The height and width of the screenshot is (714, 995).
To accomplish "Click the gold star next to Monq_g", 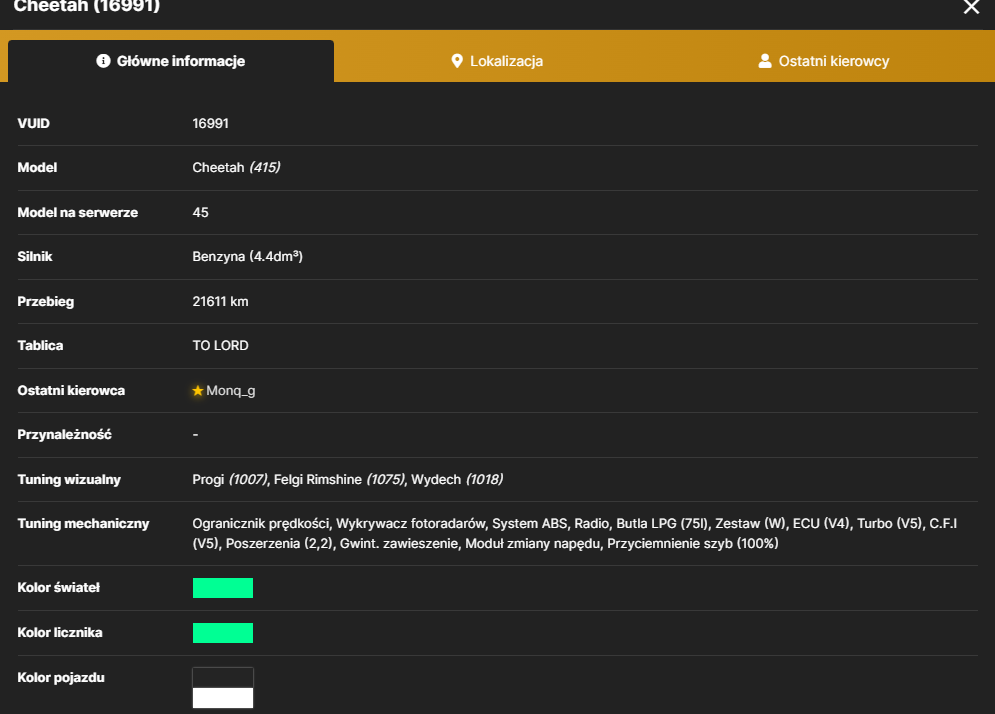I will 198,390.
